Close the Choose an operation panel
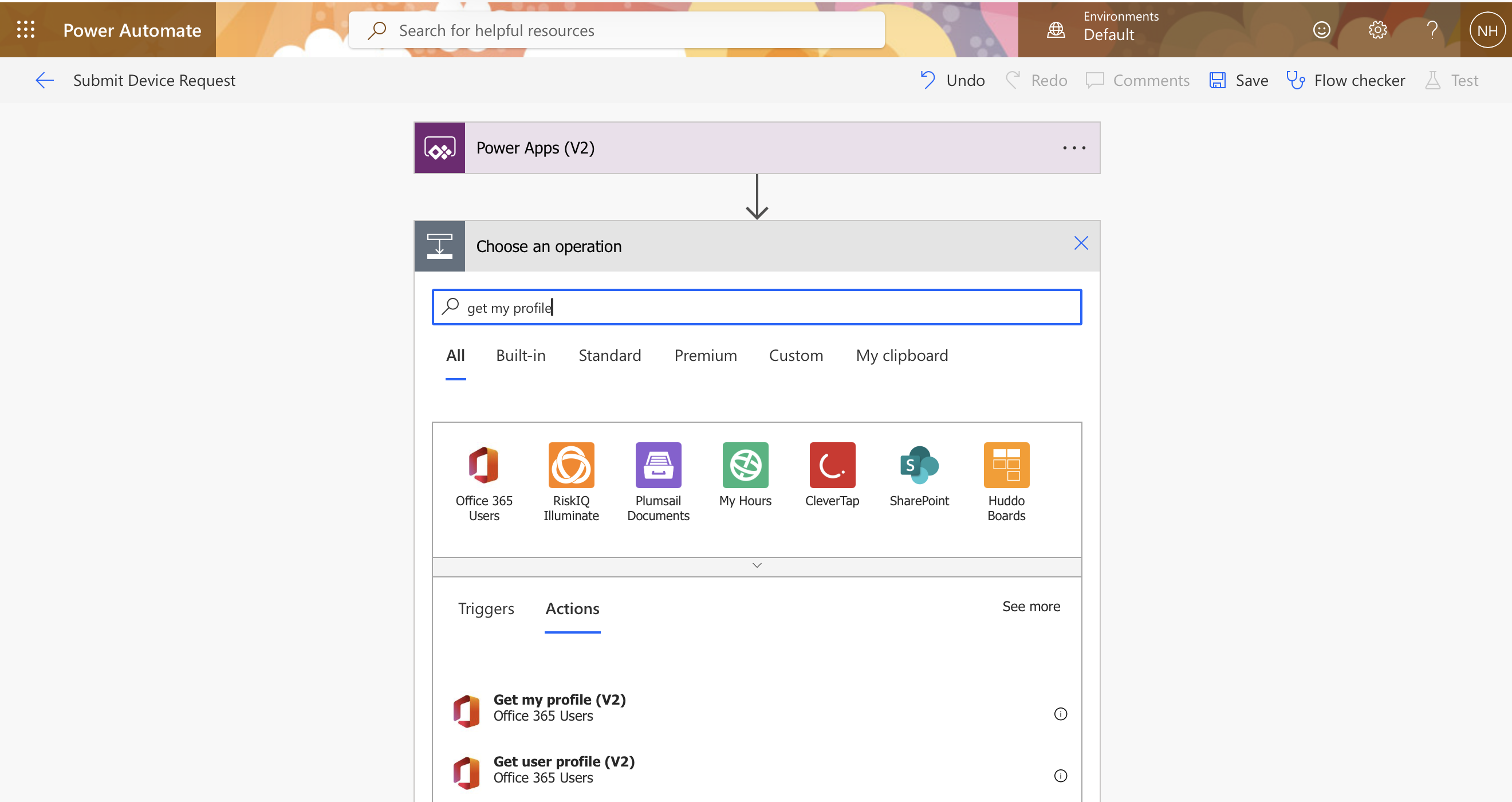 (x=1081, y=243)
